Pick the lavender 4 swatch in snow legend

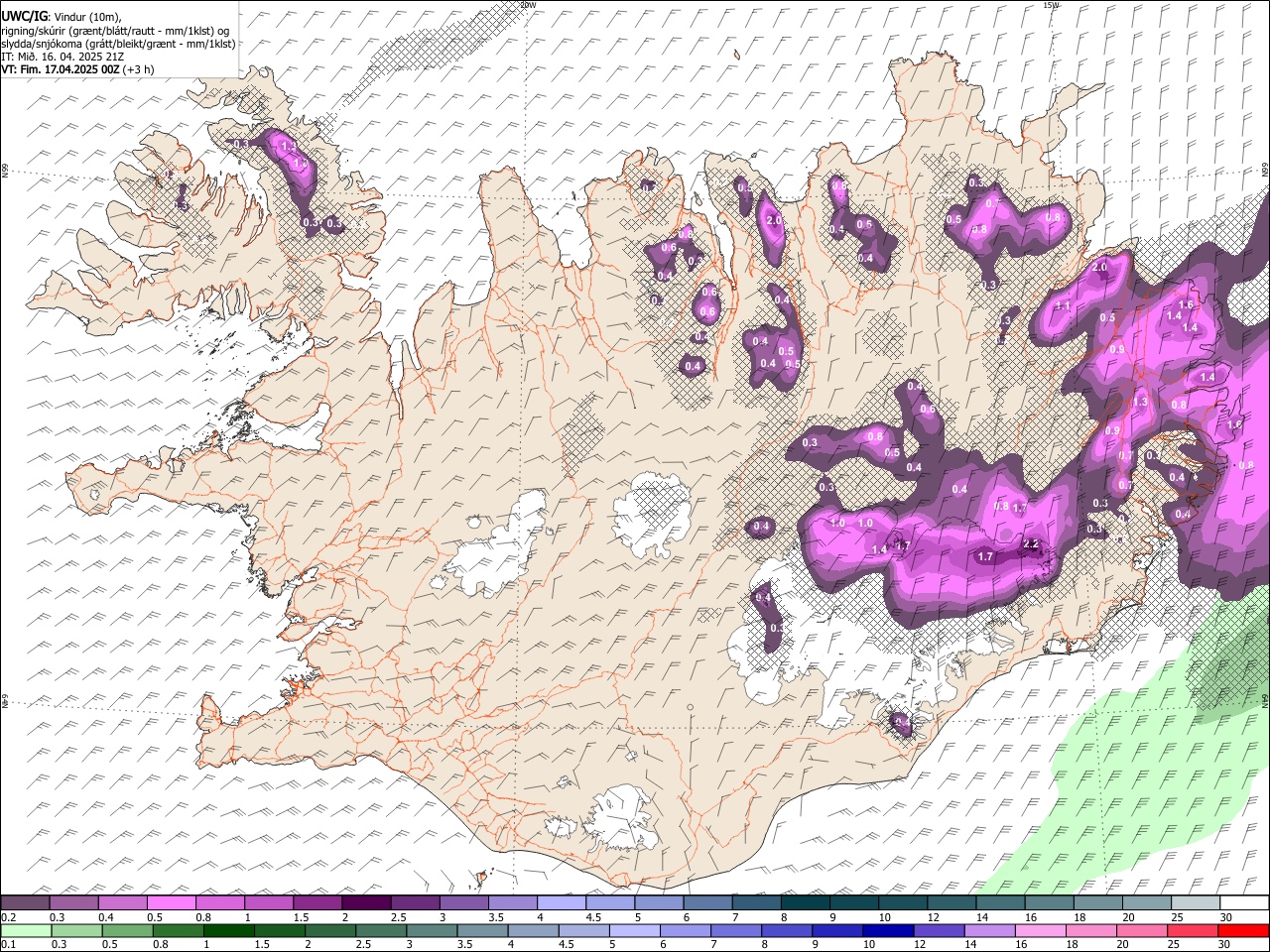click(x=562, y=903)
